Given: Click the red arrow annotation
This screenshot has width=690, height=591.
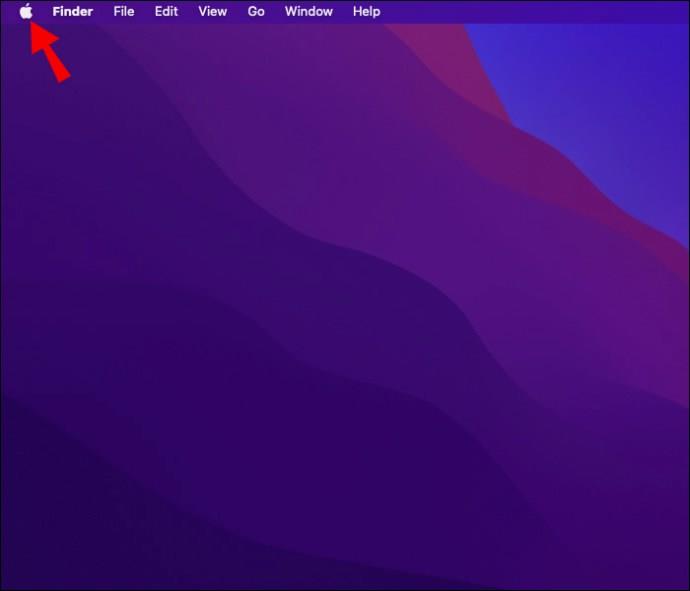Looking at the screenshot, I should 49,52.
